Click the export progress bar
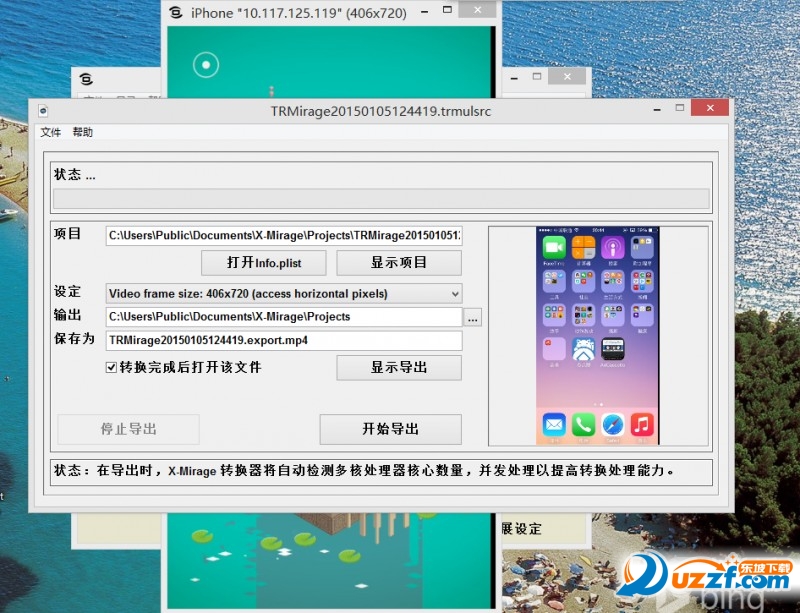Image resolution: width=800 pixels, height=613 pixels. (x=381, y=199)
